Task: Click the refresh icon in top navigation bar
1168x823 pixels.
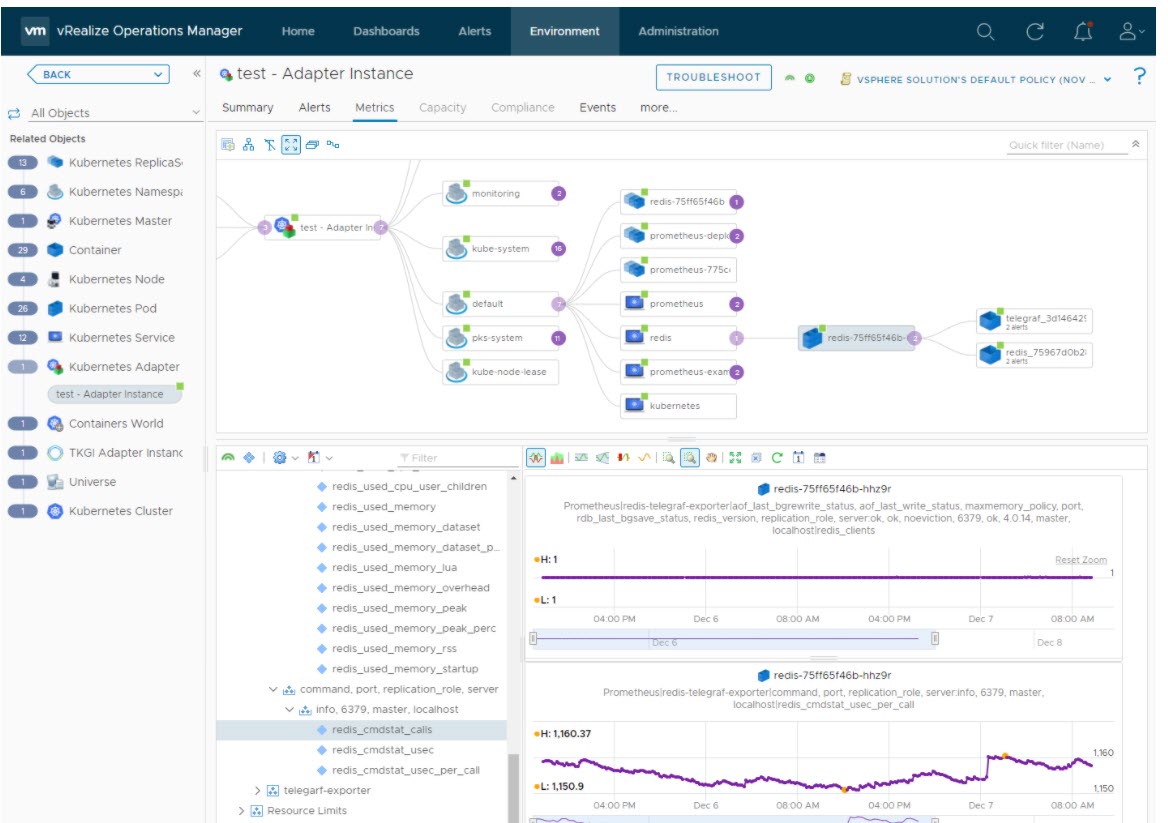Action: click(x=1035, y=32)
